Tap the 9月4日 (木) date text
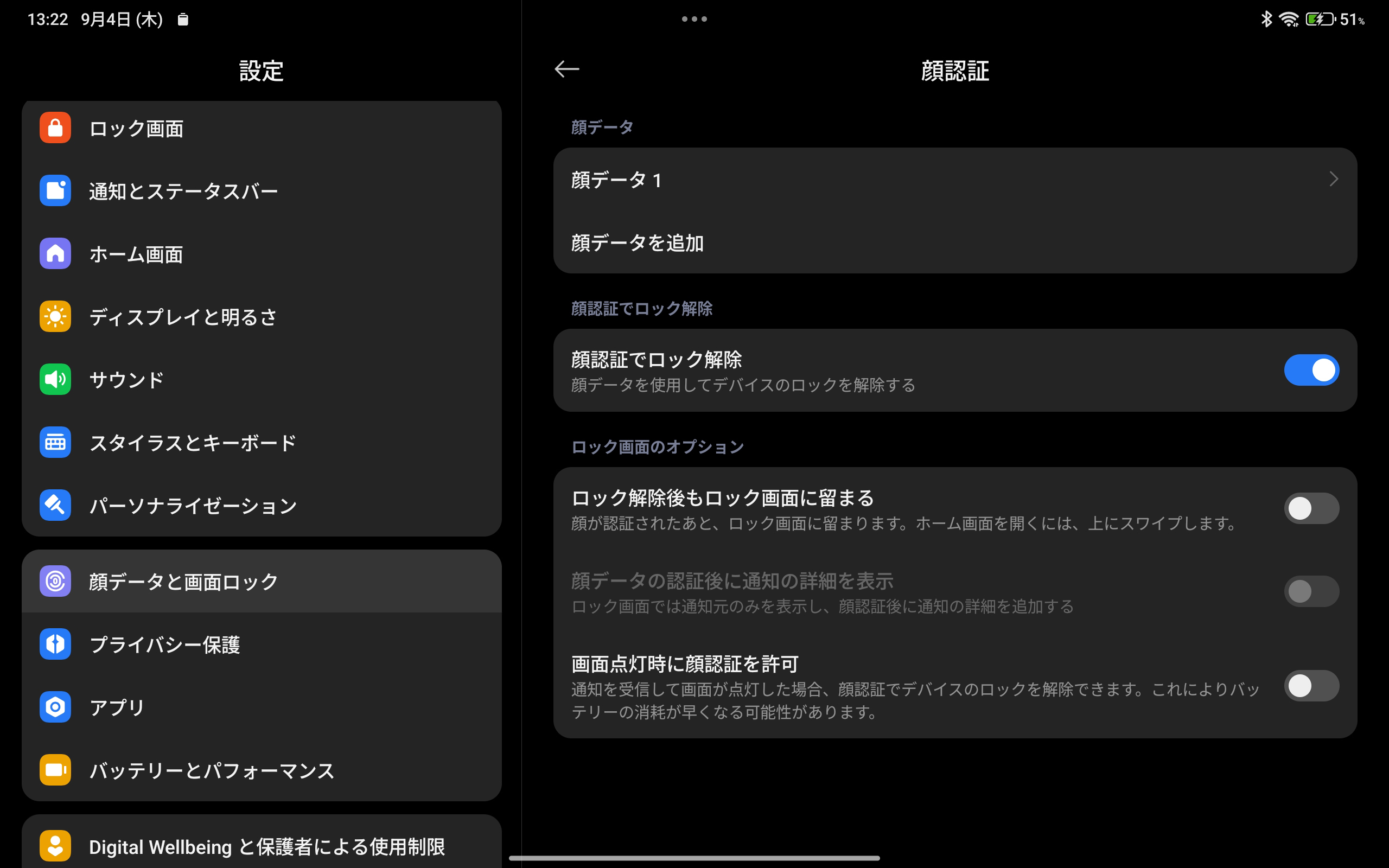Image resolution: width=1389 pixels, height=868 pixels. point(122,20)
